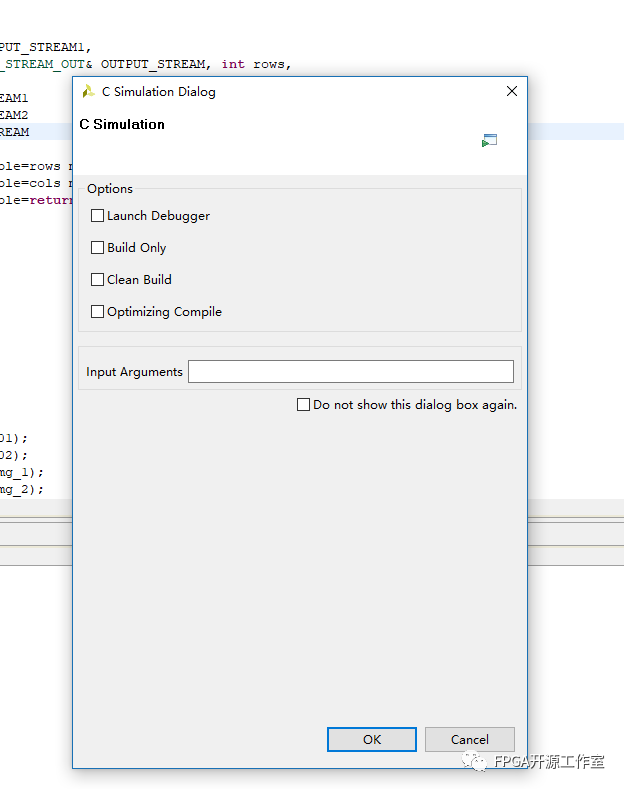Focus the Input Arguments text field

coord(350,372)
